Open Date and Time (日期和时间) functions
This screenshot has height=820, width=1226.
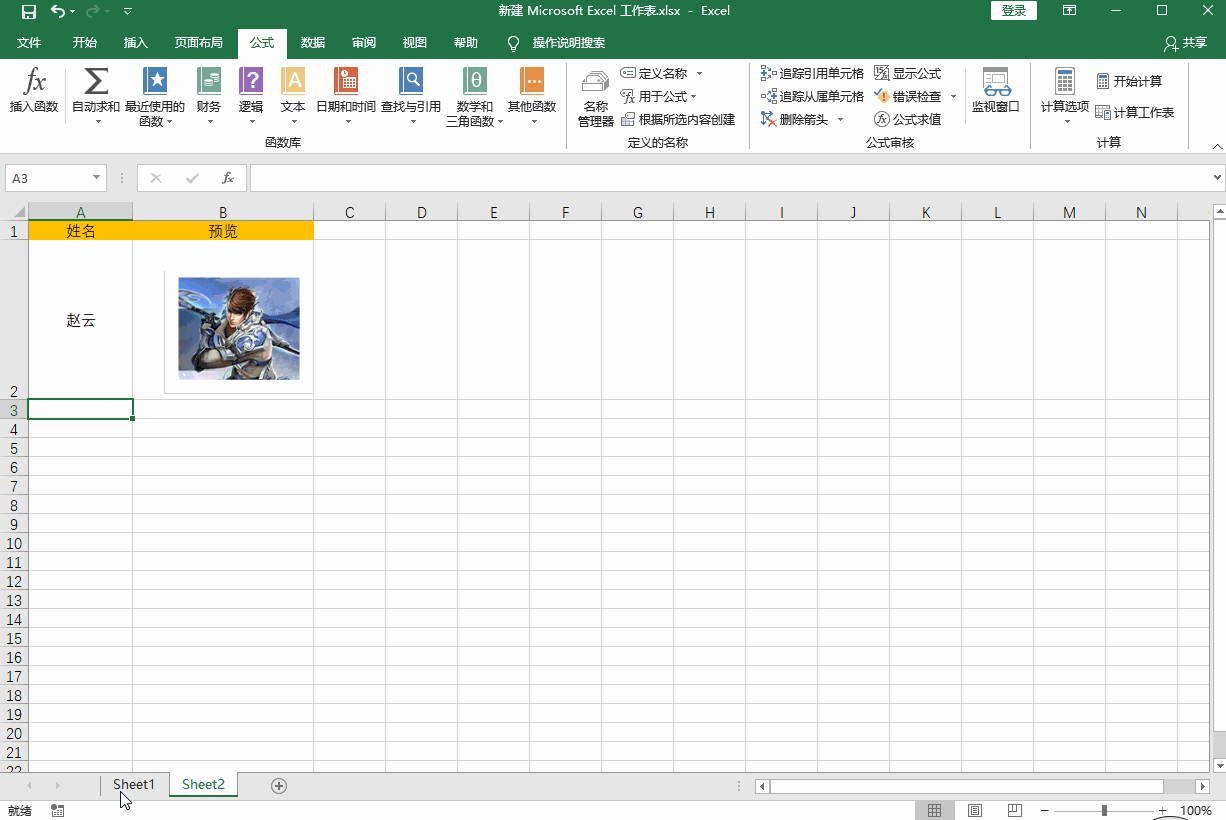pyautogui.click(x=346, y=97)
